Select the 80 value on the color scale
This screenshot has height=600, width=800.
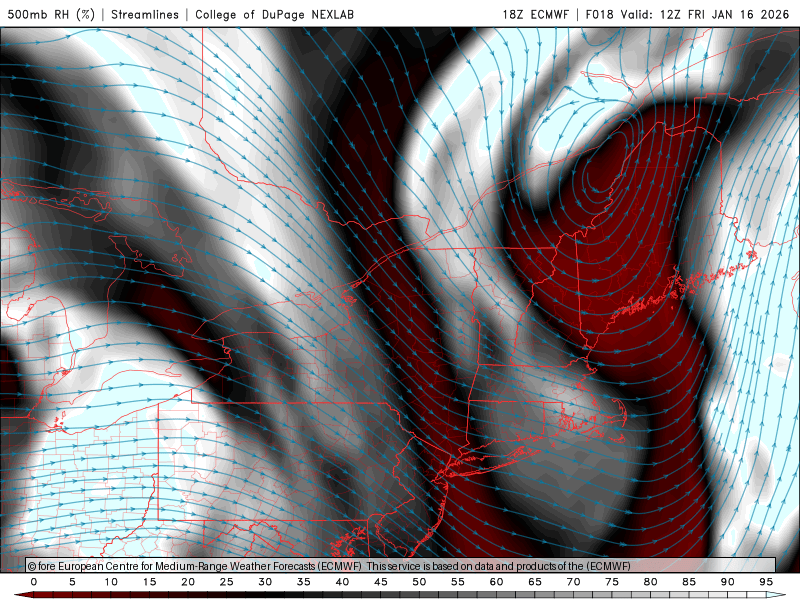click(651, 582)
